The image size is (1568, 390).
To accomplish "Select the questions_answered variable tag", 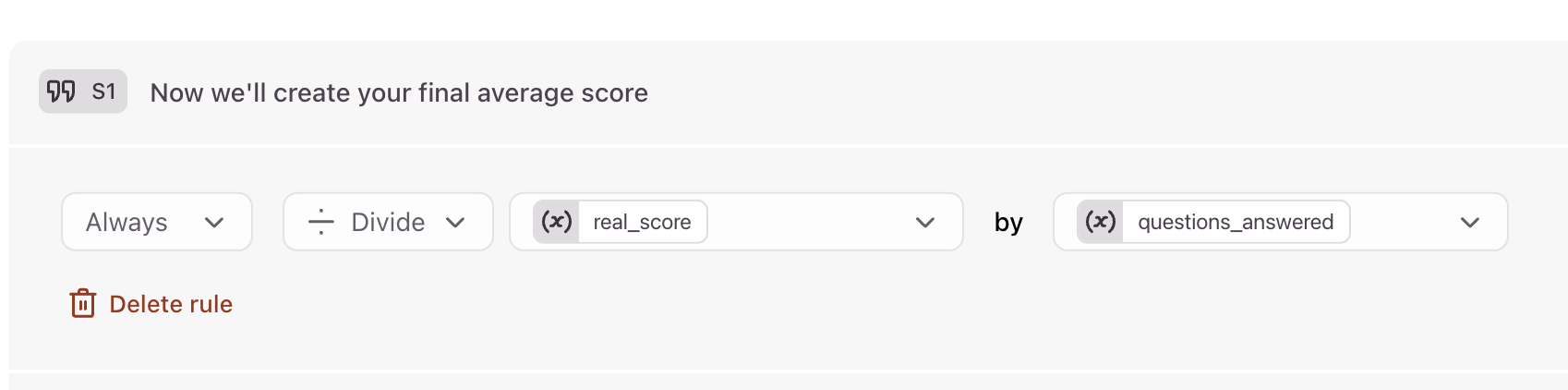I will click(x=1213, y=222).
